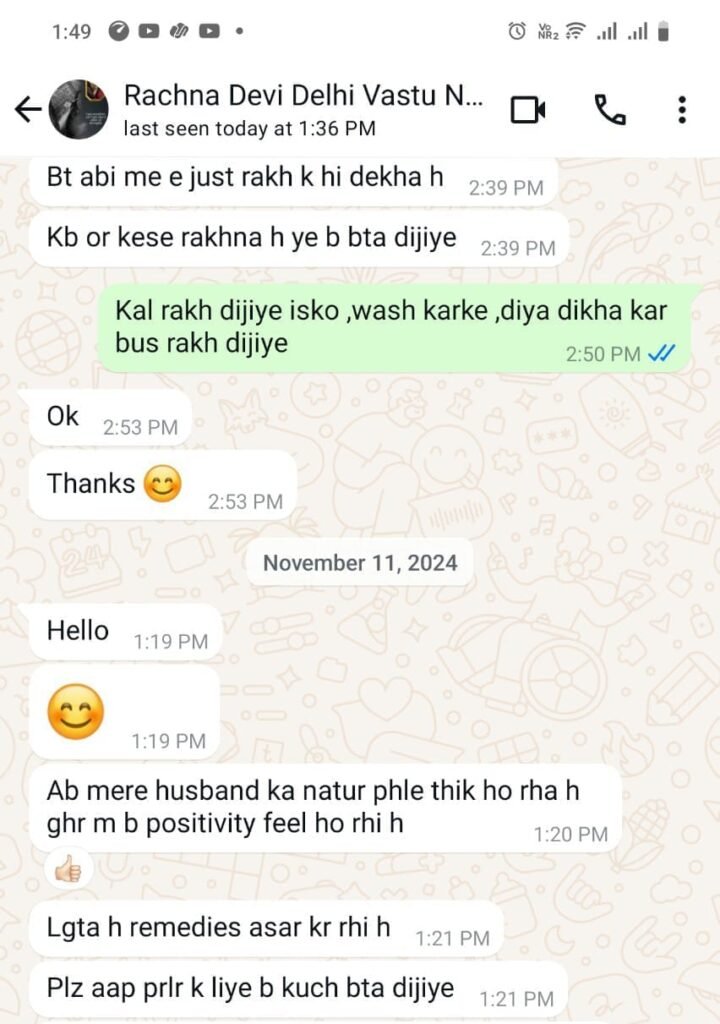Image resolution: width=720 pixels, height=1024 pixels.
Task: Tap the thumbs-up reaction on husband message
Action: coord(68,869)
